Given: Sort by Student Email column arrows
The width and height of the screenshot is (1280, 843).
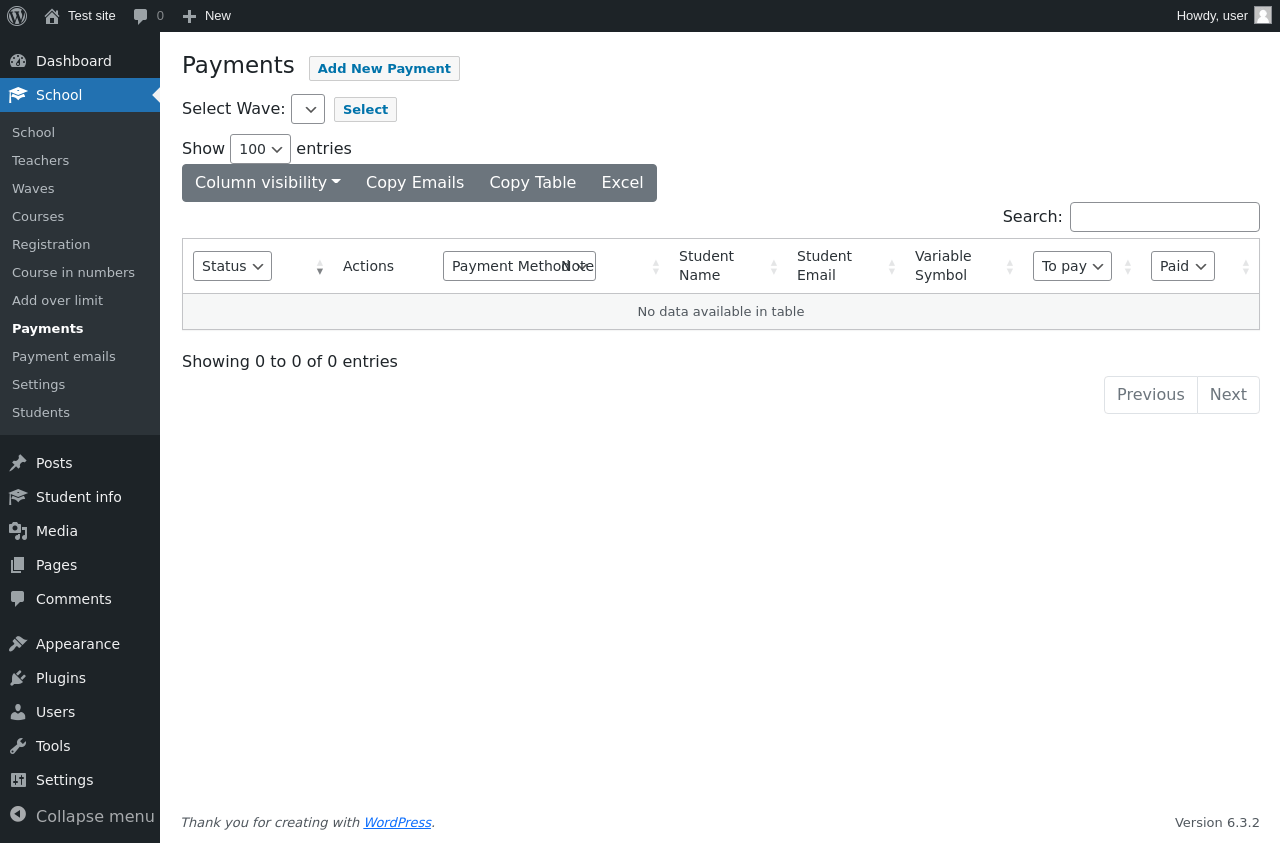Looking at the screenshot, I should [x=892, y=267].
